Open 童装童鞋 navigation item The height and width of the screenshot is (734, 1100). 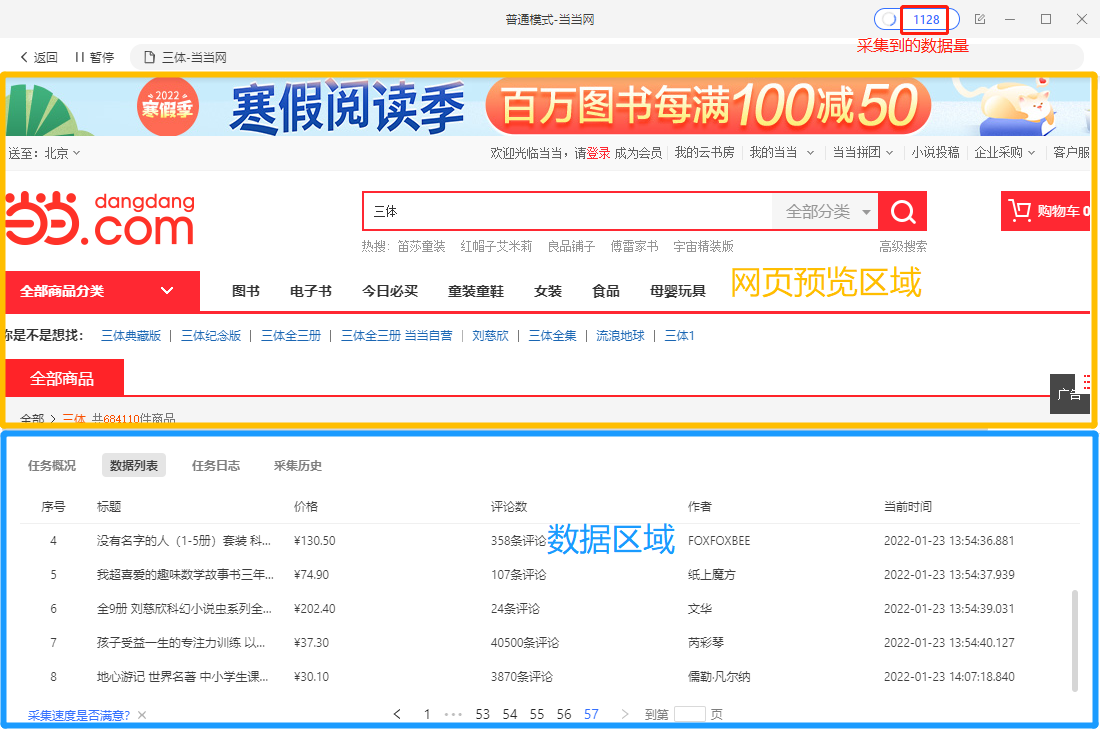(476, 291)
